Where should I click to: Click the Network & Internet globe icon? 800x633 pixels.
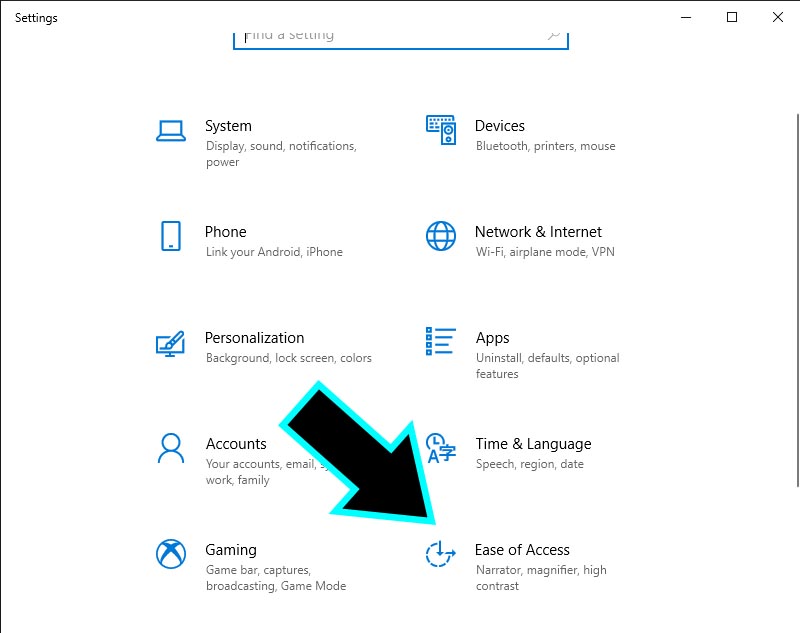click(441, 236)
